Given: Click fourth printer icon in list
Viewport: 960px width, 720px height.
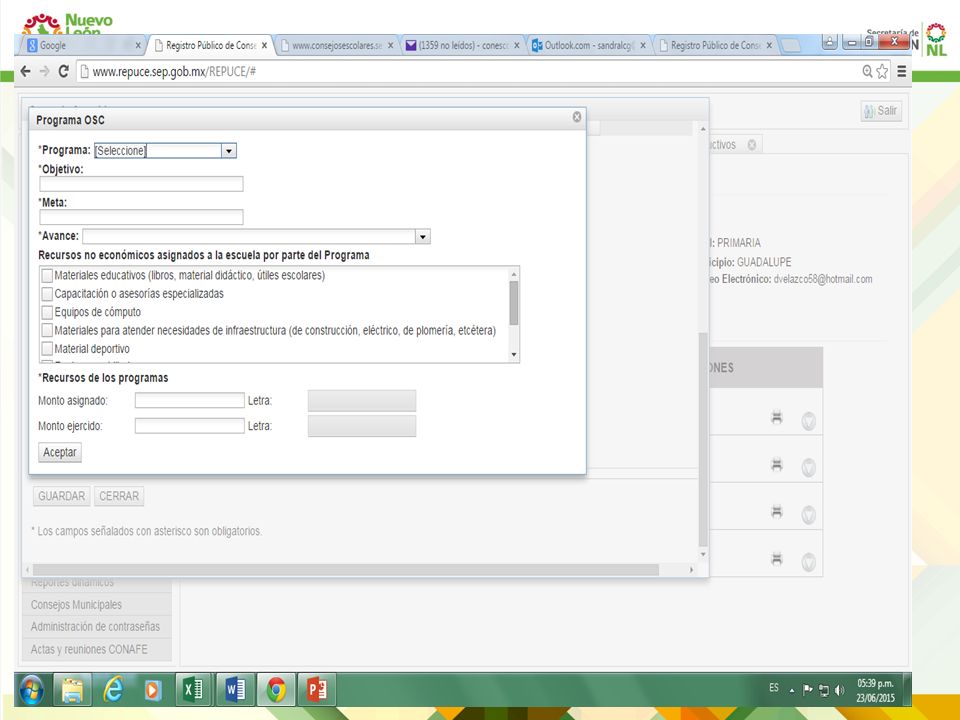Looking at the screenshot, I should 777,559.
